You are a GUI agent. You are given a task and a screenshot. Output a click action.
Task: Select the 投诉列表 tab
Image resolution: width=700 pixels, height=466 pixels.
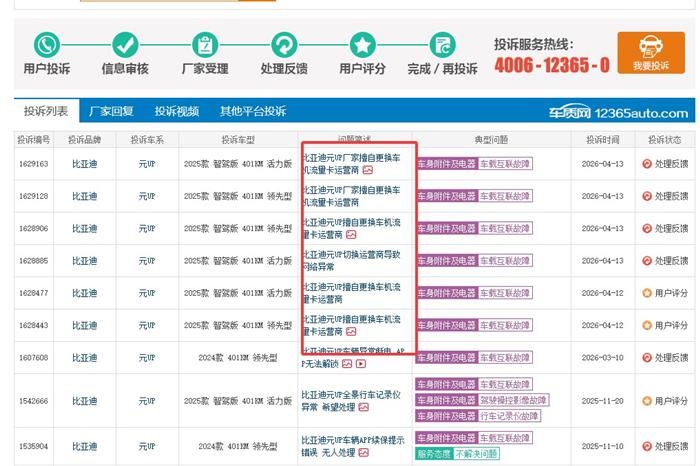pos(46,111)
